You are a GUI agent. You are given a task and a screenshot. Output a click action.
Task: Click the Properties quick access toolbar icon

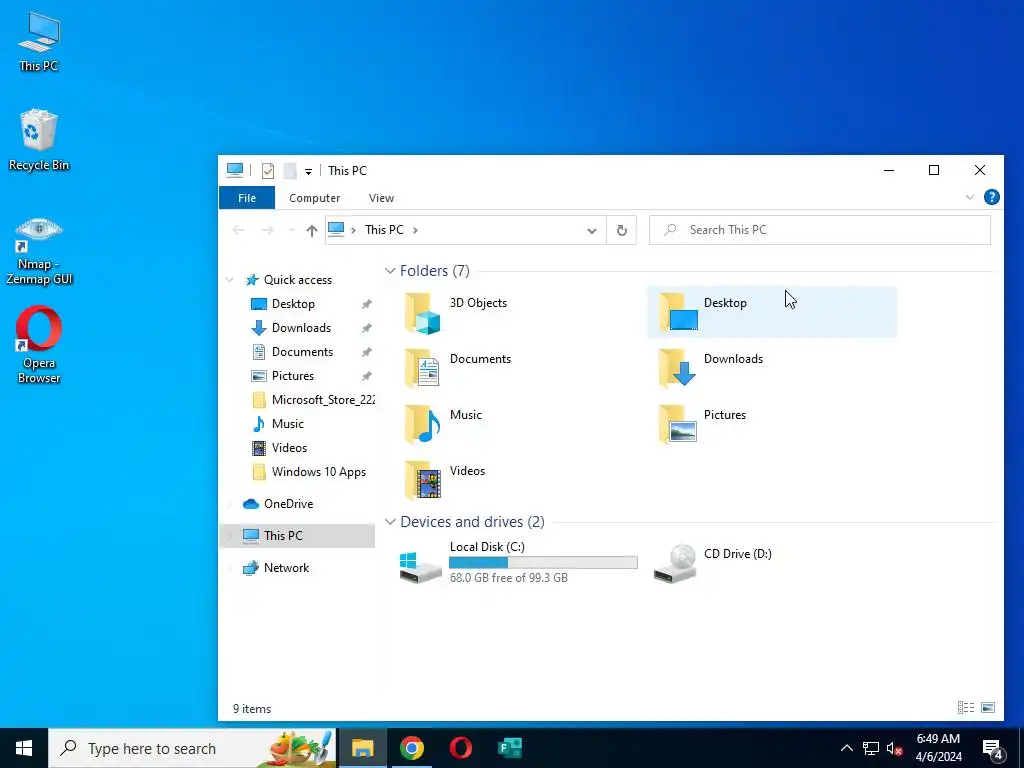click(x=268, y=170)
